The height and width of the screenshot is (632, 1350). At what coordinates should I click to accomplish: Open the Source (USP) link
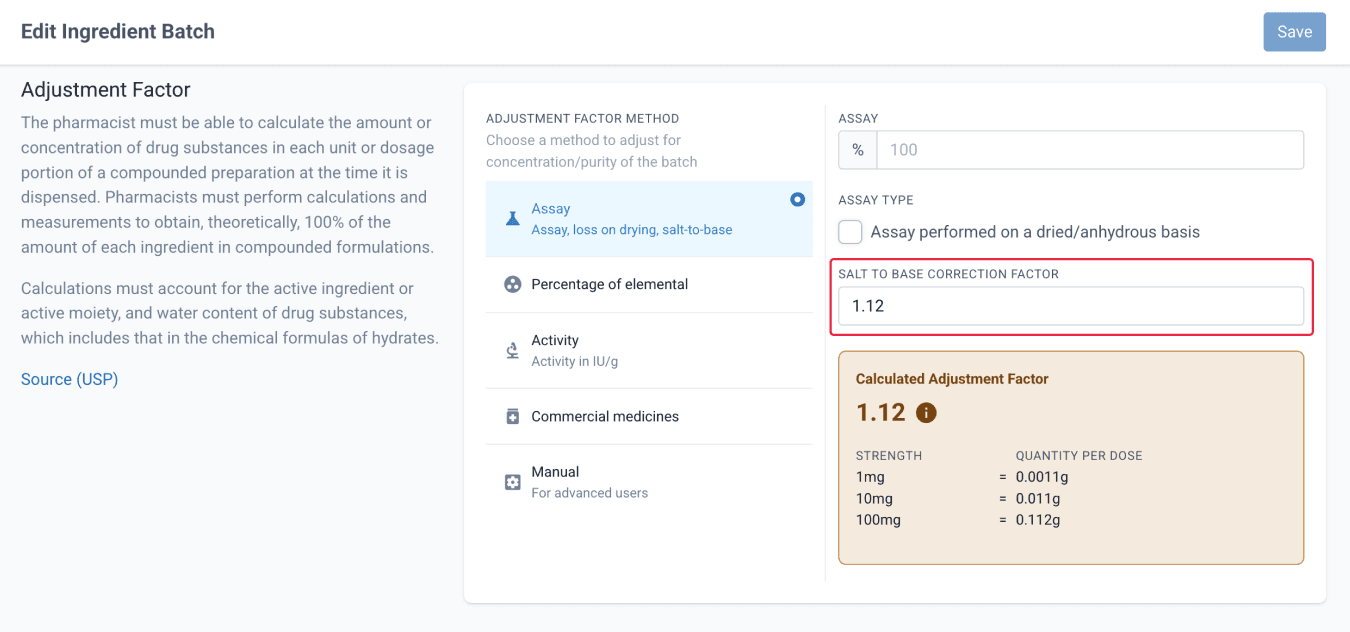pyautogui.click(x=69, y=379)
